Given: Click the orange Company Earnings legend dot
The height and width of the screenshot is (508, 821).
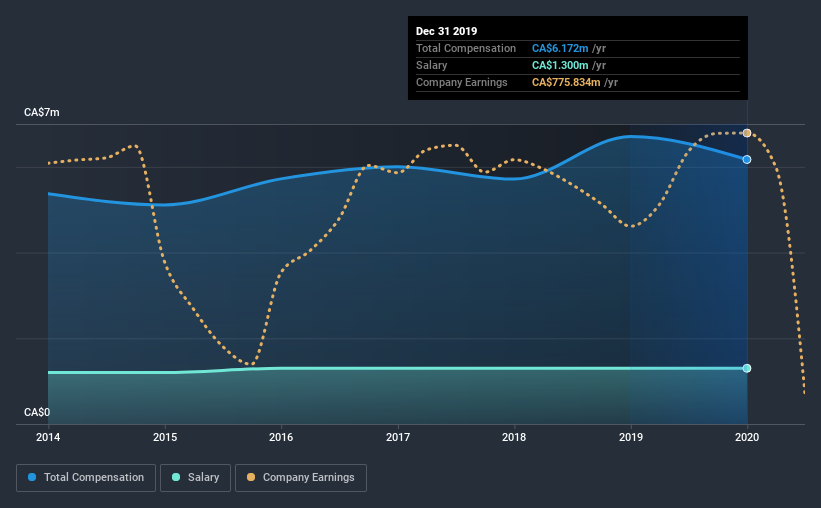Looking at the screenshot, I should click(x=251, y=477).
